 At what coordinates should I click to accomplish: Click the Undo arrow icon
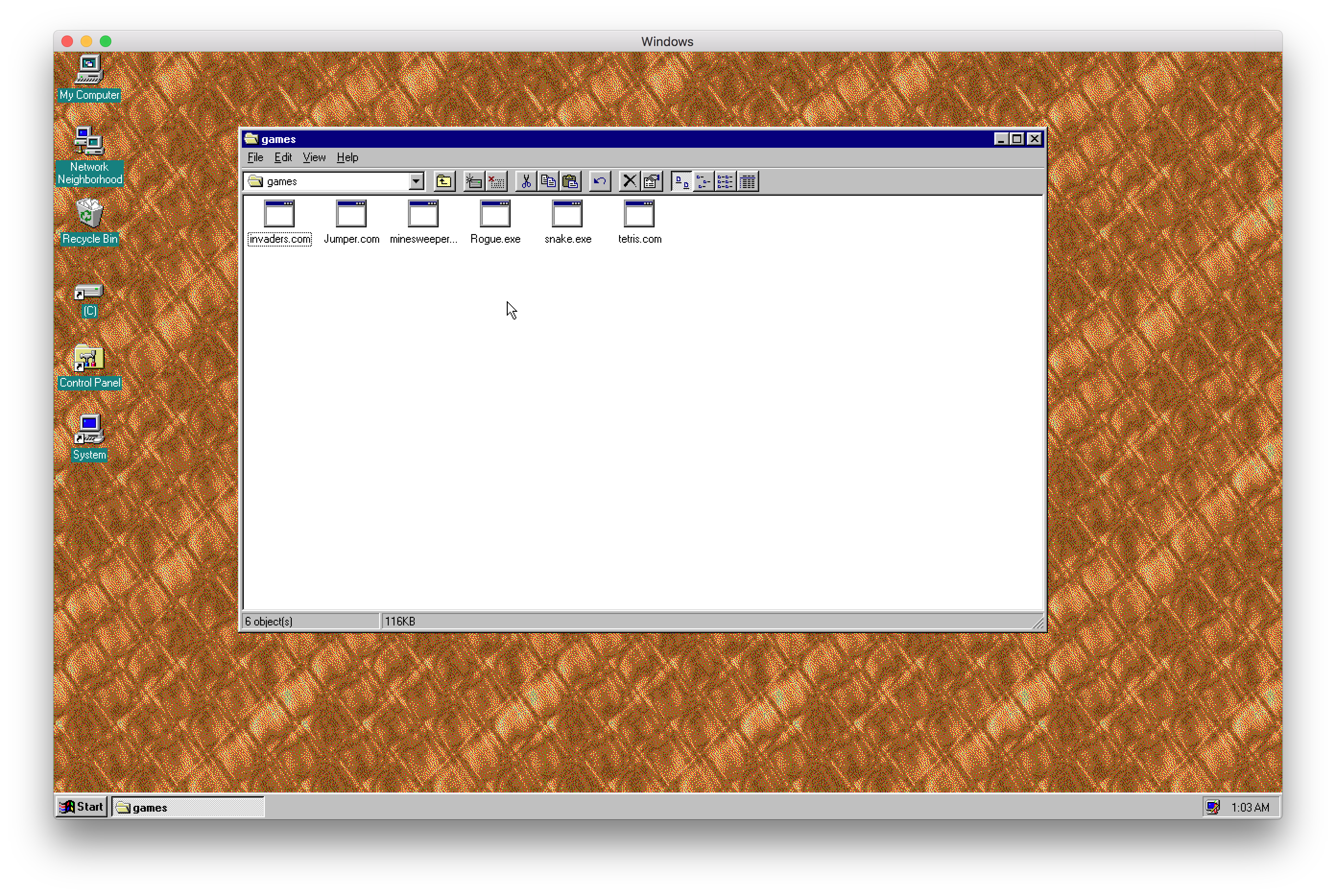[599, 181]
